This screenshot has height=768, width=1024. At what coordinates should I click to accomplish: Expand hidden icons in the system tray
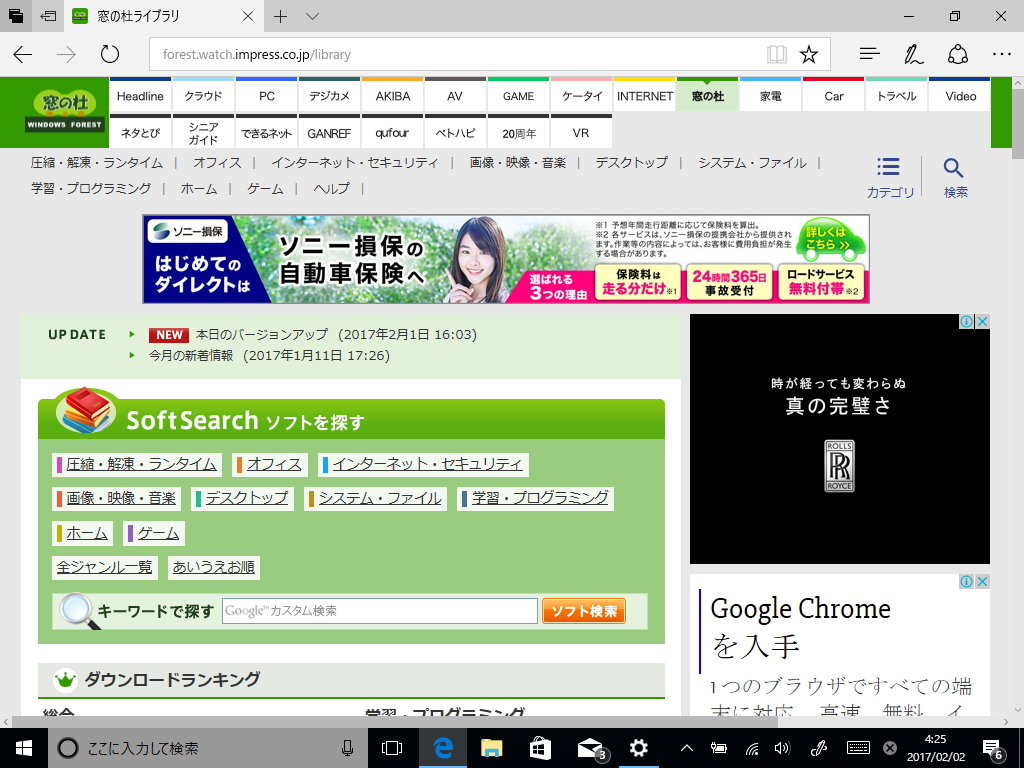point(686,748)
